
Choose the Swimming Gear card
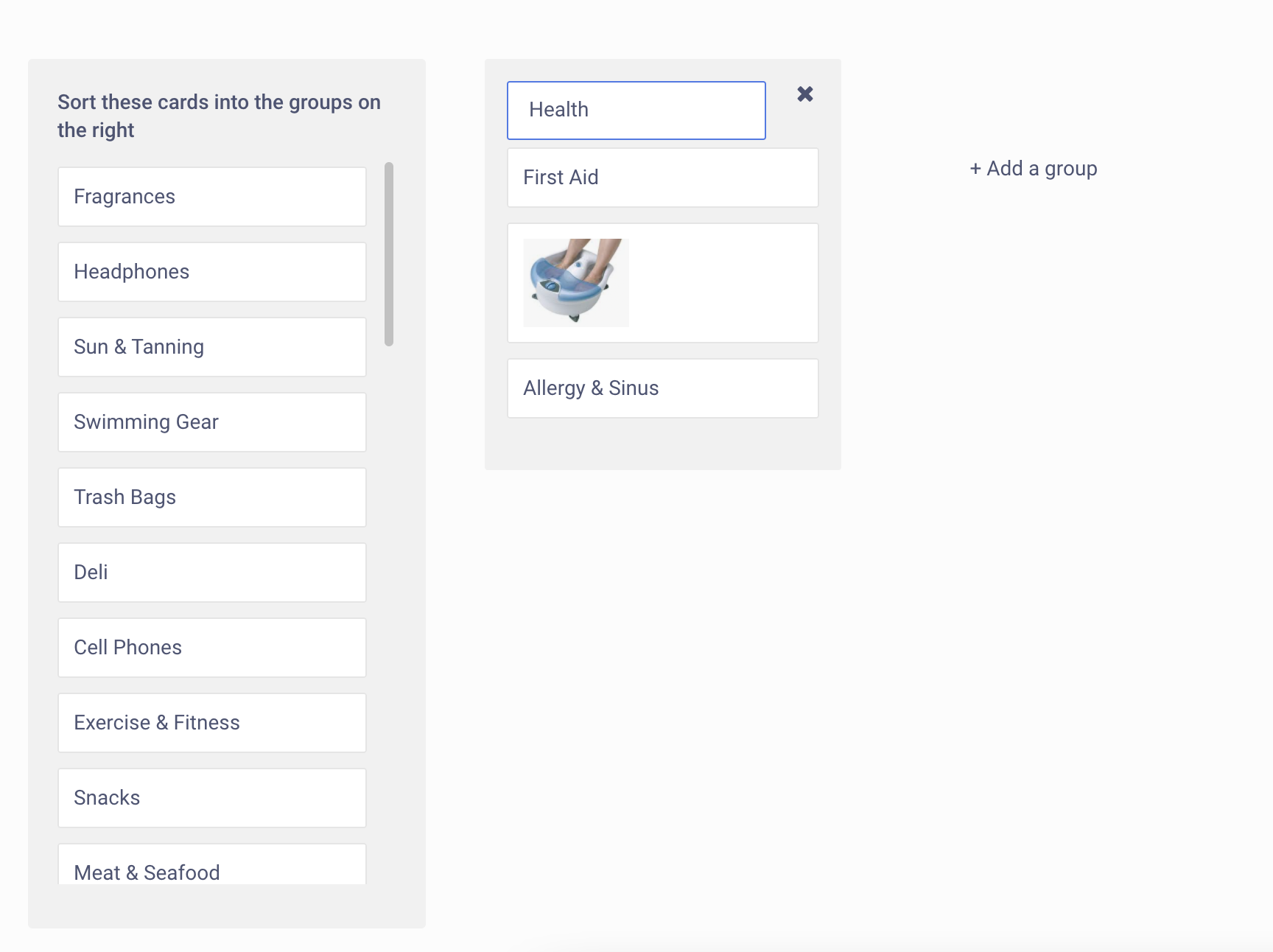pyautogui.click(x=212, y=422)
